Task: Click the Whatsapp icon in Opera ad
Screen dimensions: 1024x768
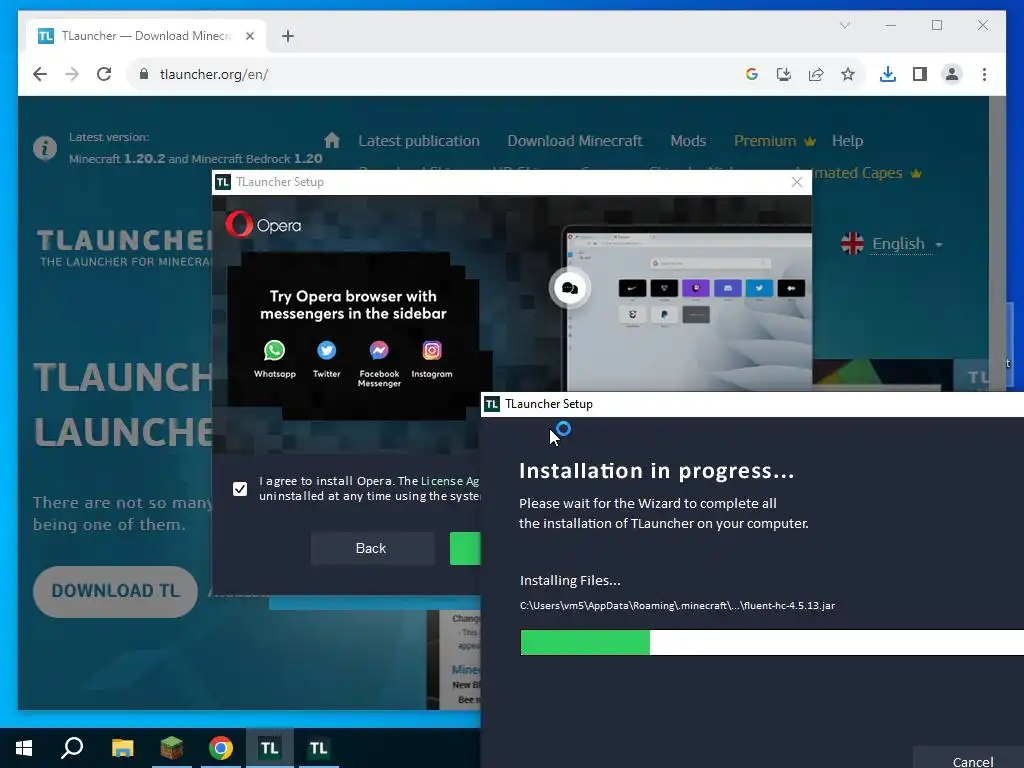Action: [x=274, y=351]
